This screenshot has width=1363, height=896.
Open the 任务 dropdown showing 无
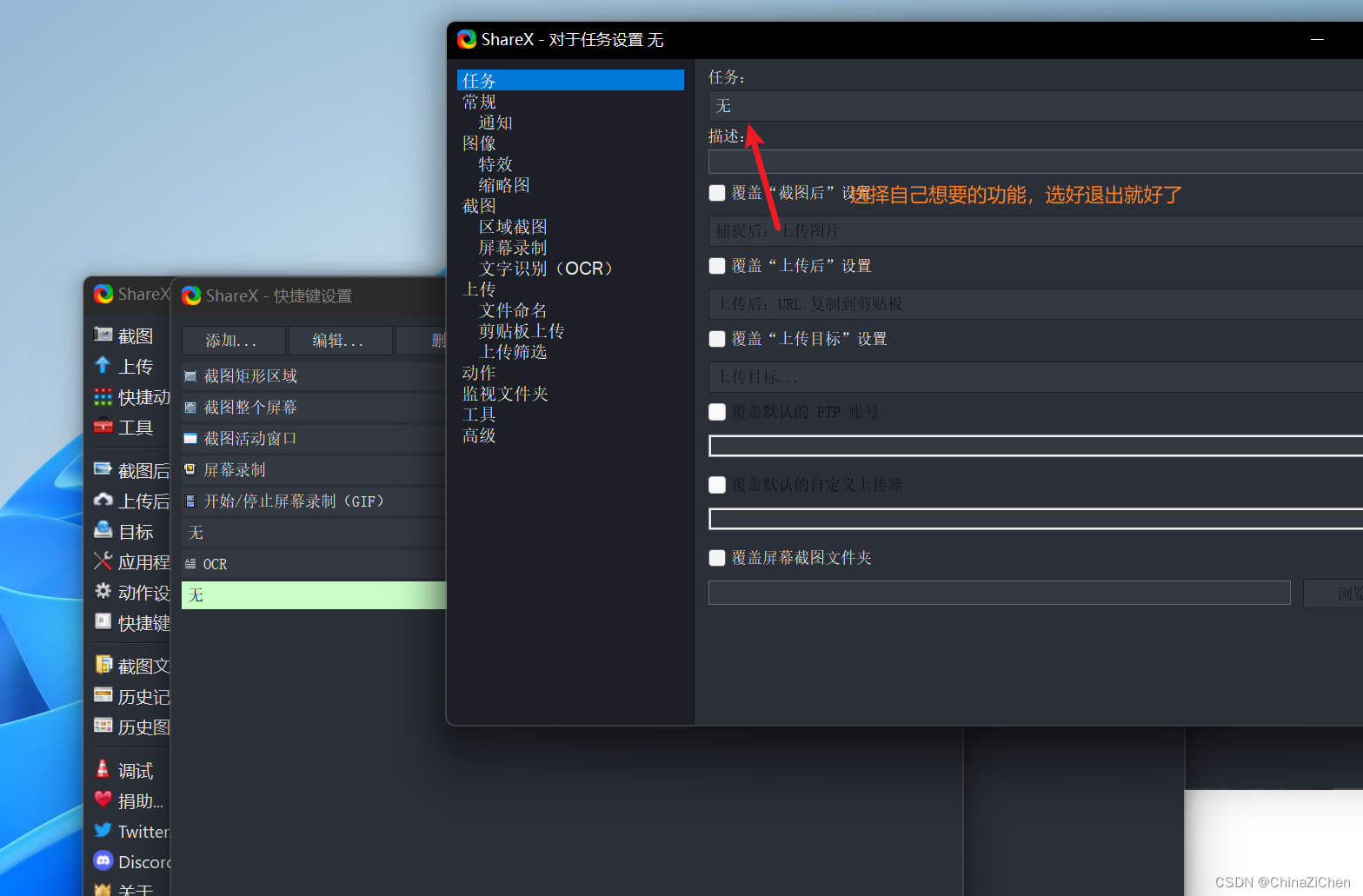pyautogui.click(x=1035, y=106)
